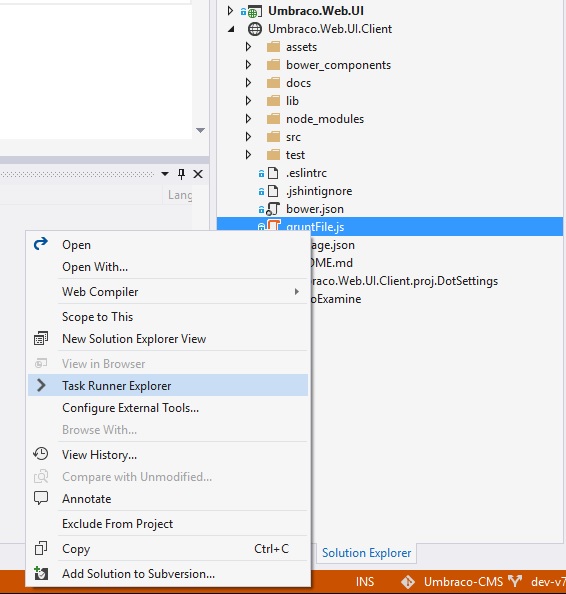Image resolution: width=566 pixels, height=594 pixels.
Task: Expand the src folder
Action: click(248, 137)
